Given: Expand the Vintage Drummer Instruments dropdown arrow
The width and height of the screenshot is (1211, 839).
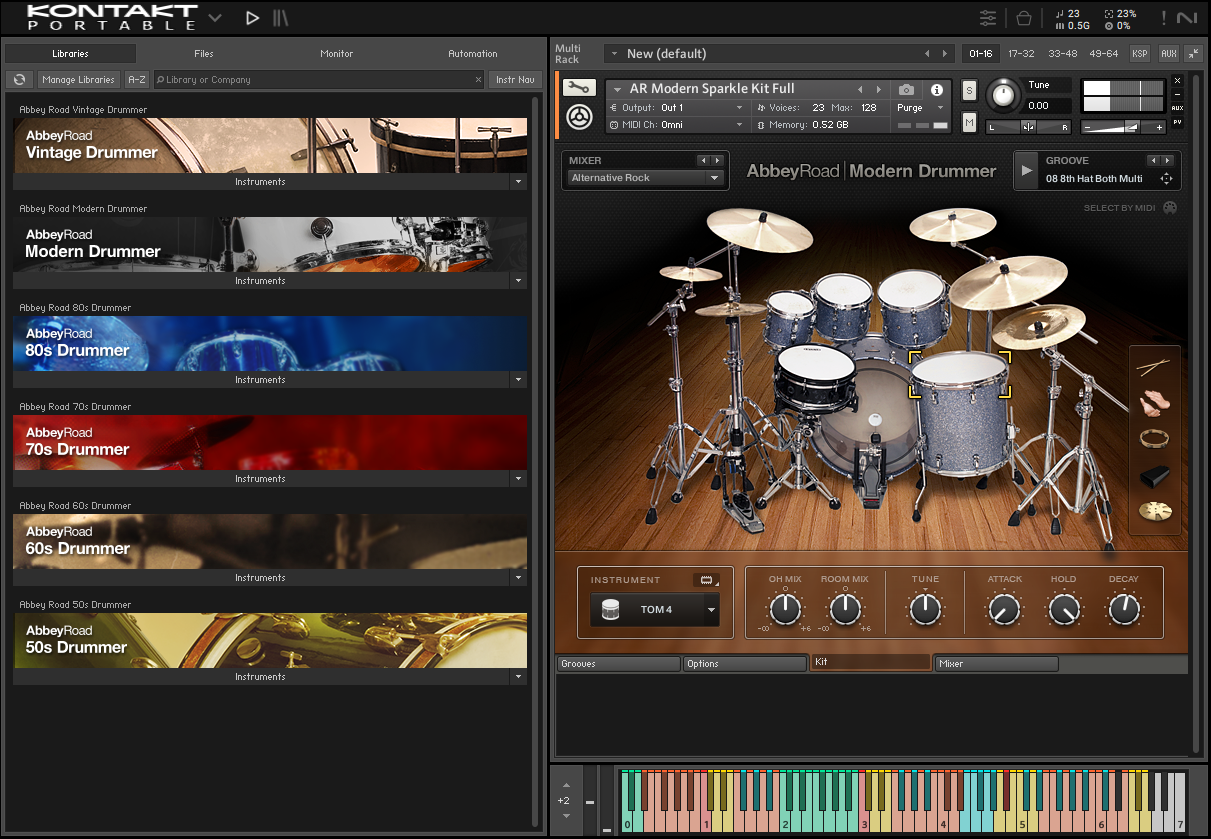Looking at the screenshot, I should point(518,182).
